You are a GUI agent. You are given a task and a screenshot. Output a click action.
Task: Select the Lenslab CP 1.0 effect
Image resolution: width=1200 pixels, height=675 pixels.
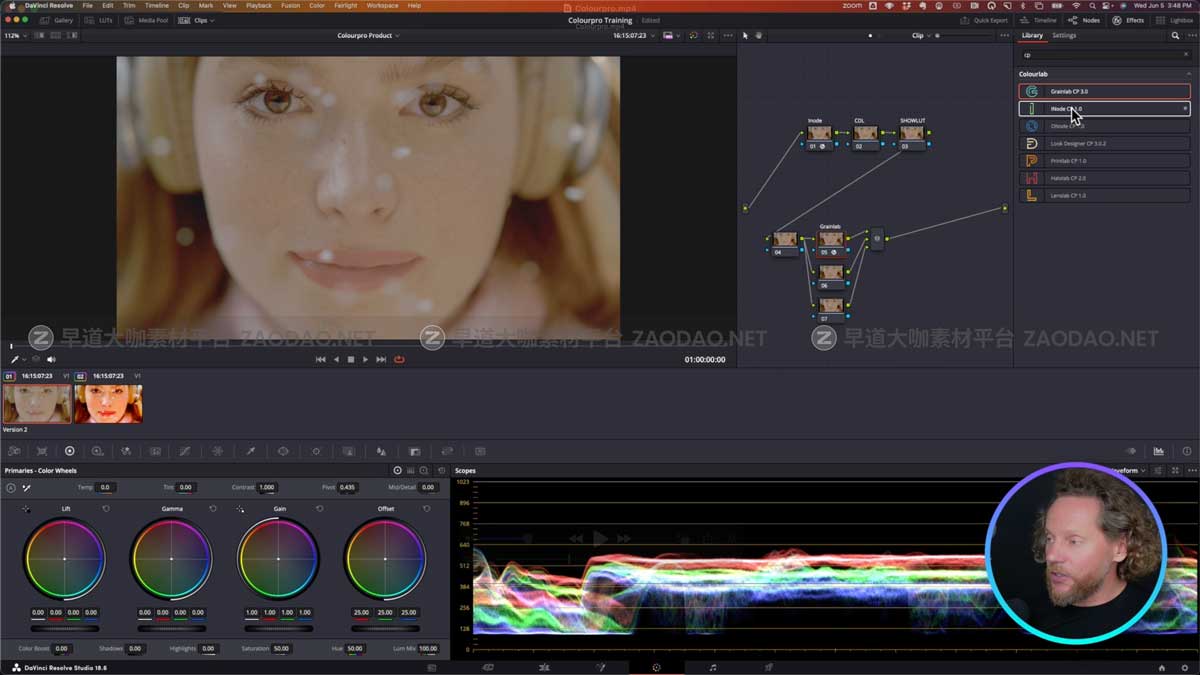tap(1105, 195)
